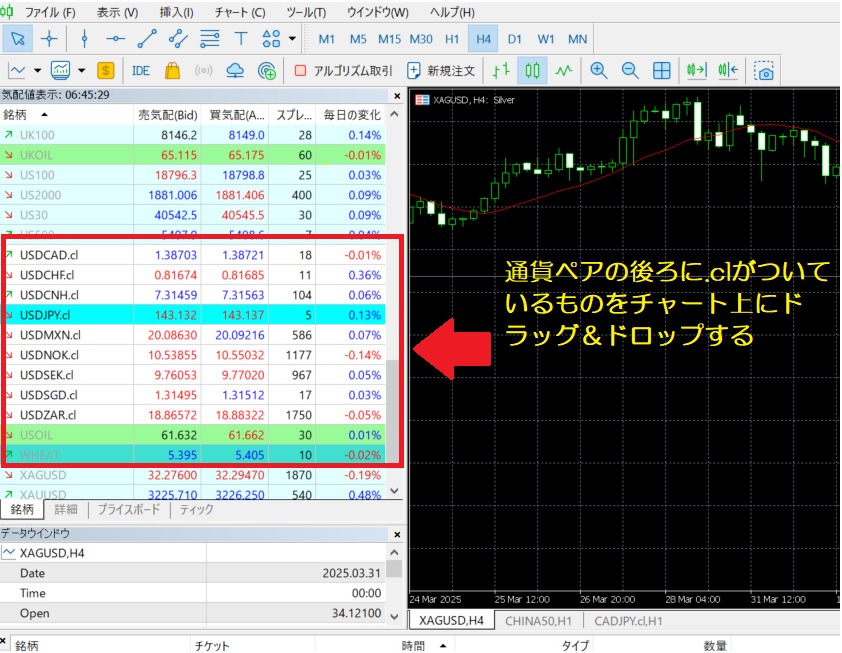The height and width of the screenshot is (653, 842).
Task: Select the arrow cursor tool
Action: click(x=18, y=39)
